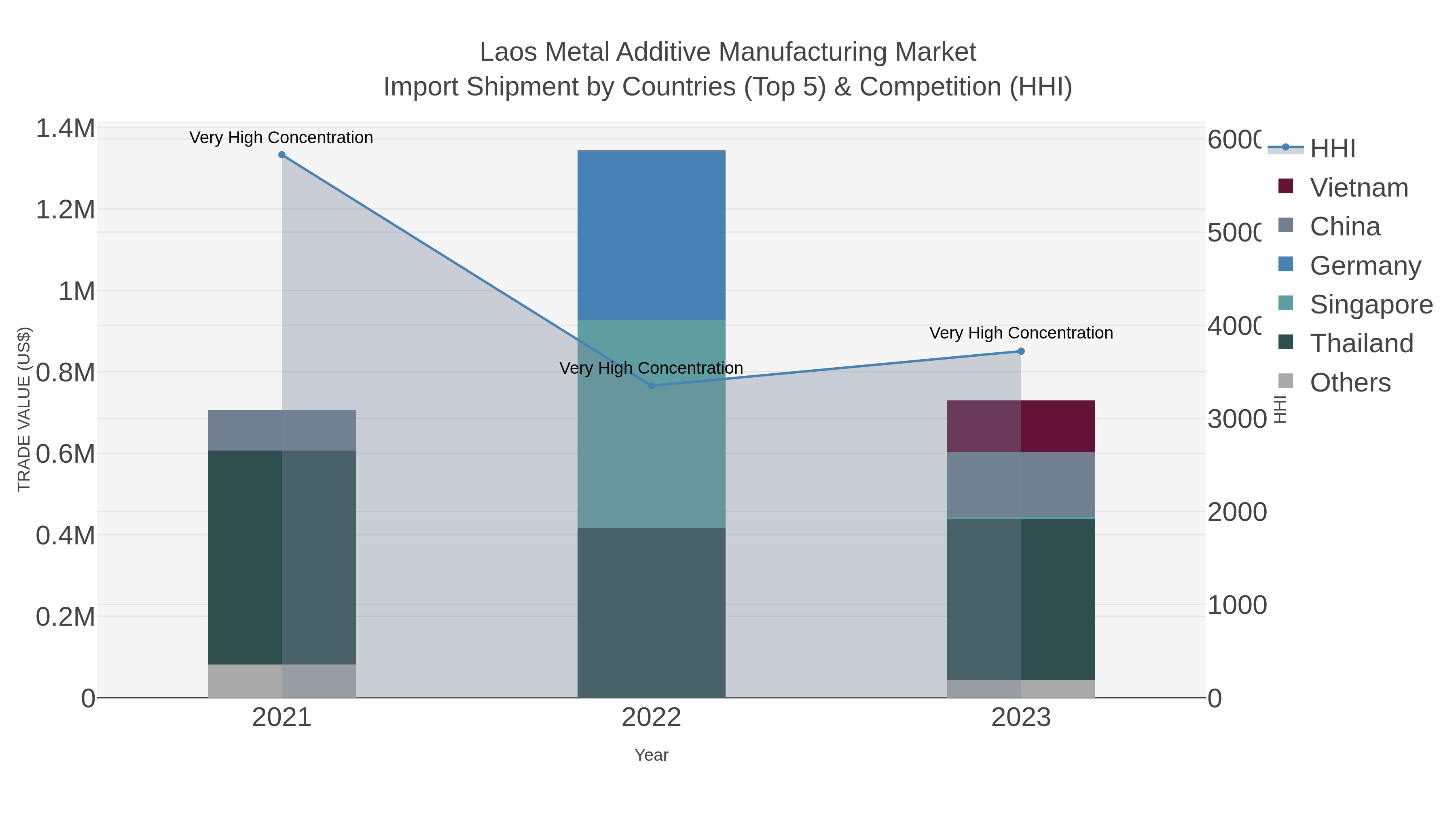Click the chart title text

click(728, 69)
